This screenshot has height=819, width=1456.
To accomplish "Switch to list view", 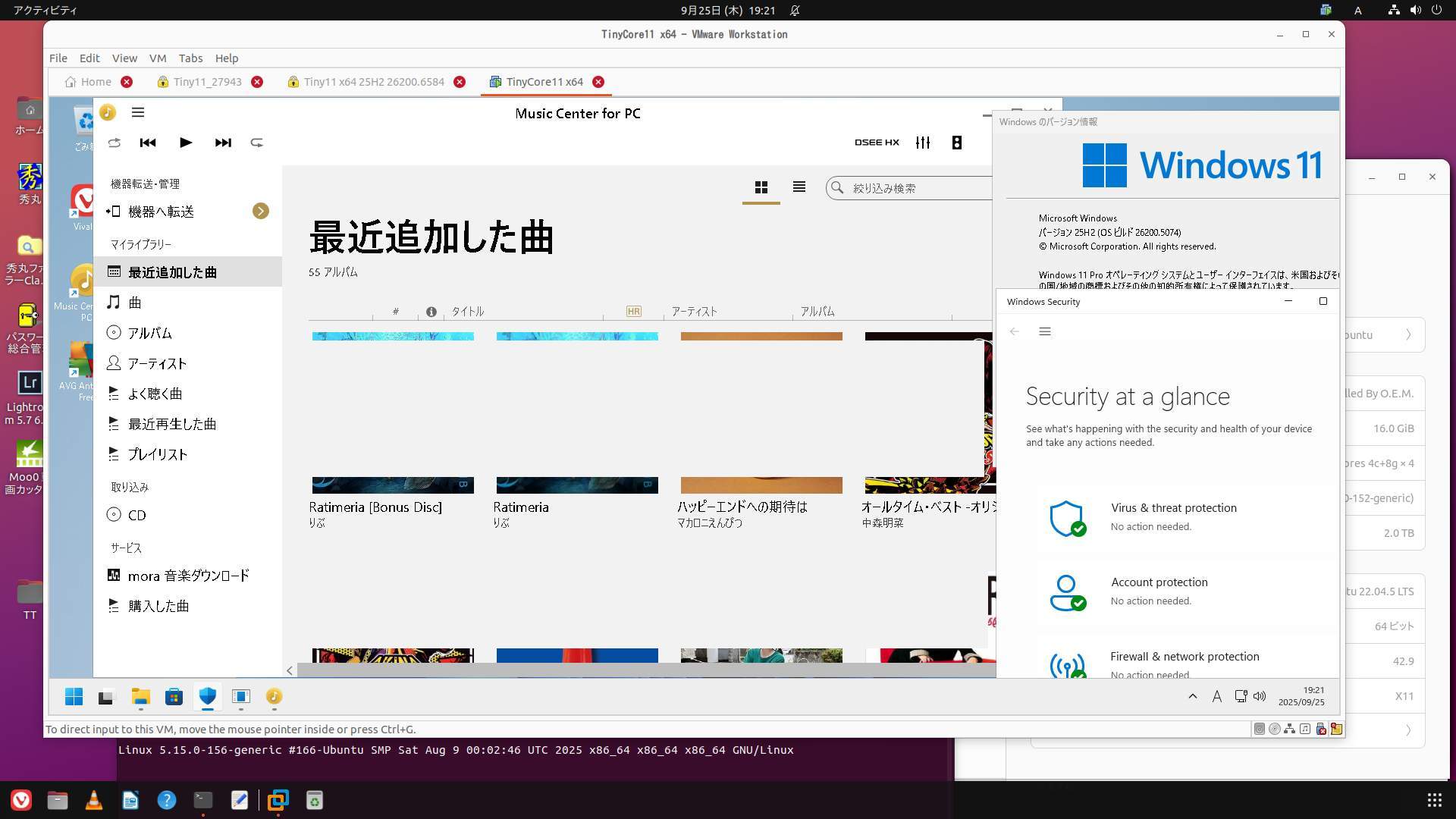I will click(799, 187).
